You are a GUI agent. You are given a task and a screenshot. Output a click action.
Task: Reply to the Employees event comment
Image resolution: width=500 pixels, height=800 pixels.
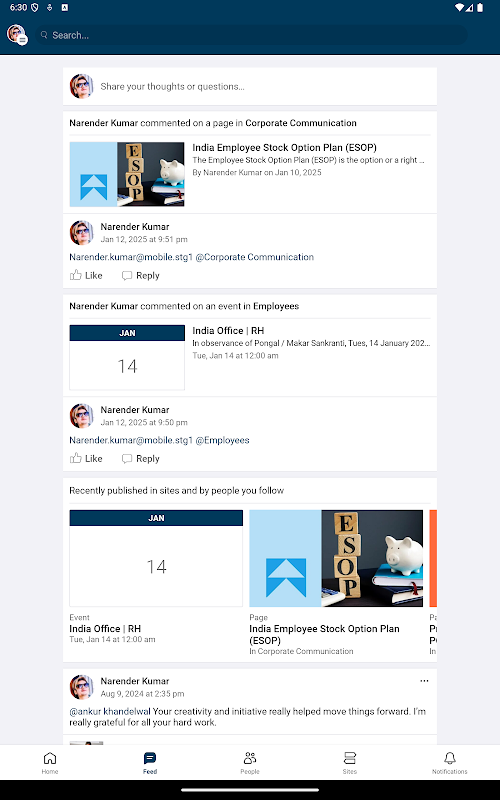[x=141, y=459]
